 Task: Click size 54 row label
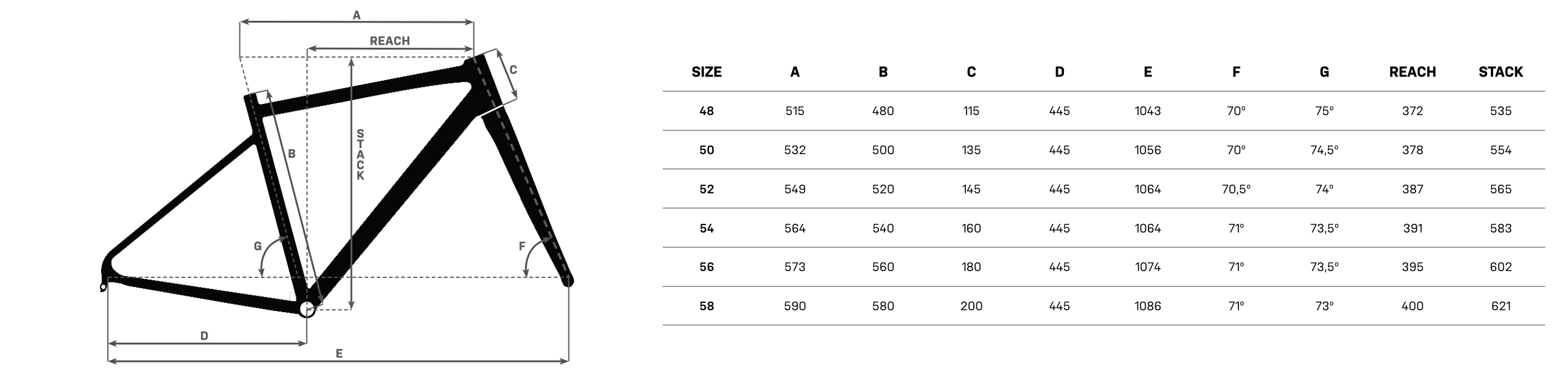coord(707,228)
